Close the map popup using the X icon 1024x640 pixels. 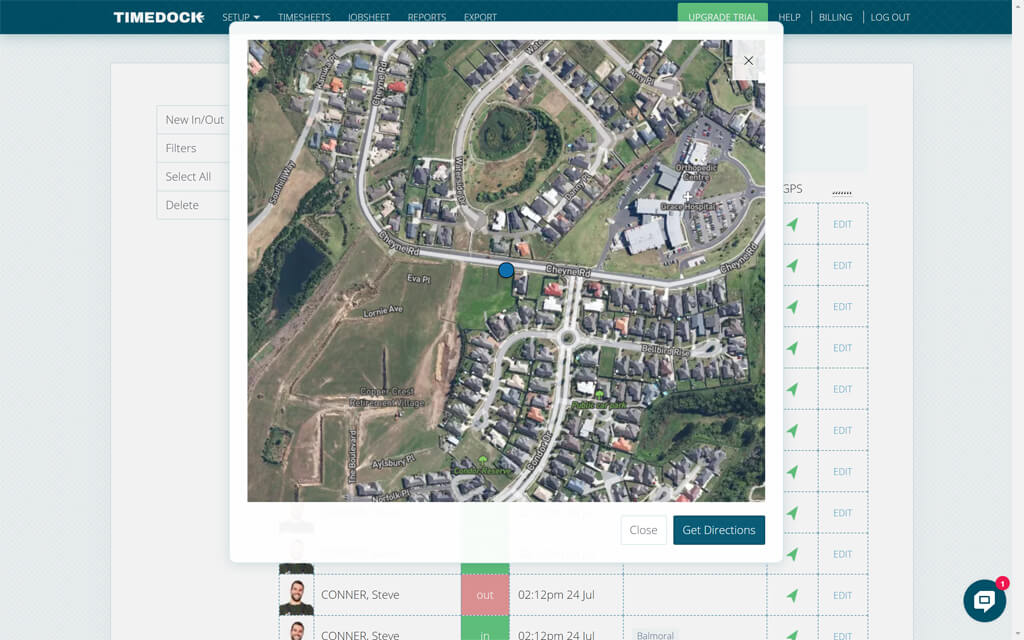coord(748,61)
